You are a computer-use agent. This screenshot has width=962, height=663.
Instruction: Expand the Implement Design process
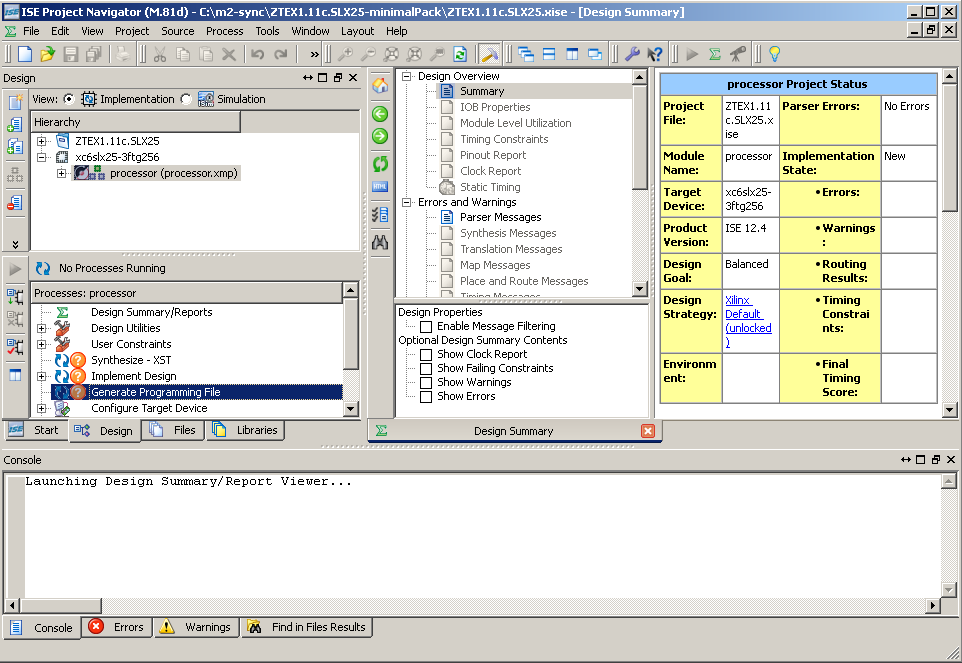(x=41, y=376)
